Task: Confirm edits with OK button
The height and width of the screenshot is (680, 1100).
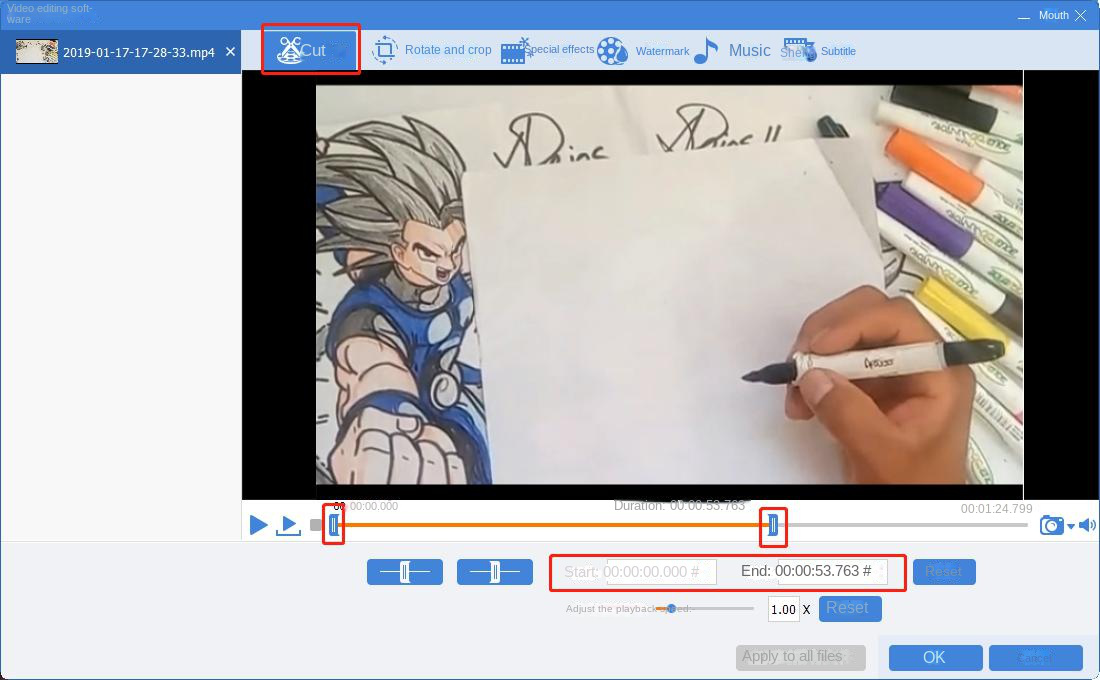Action: 935,658
